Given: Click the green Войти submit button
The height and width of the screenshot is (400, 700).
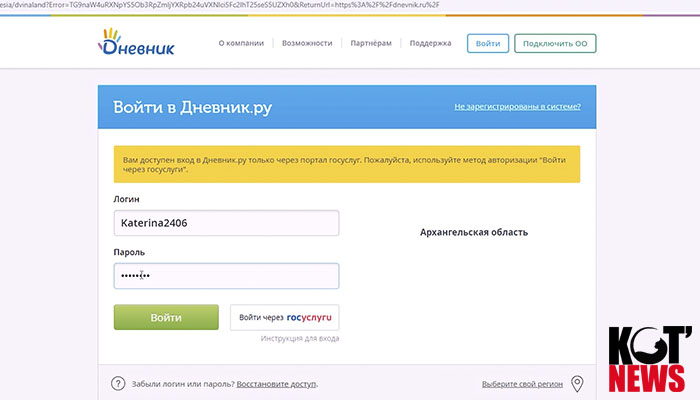Looking at the screenshot, I should coord(166,317).
